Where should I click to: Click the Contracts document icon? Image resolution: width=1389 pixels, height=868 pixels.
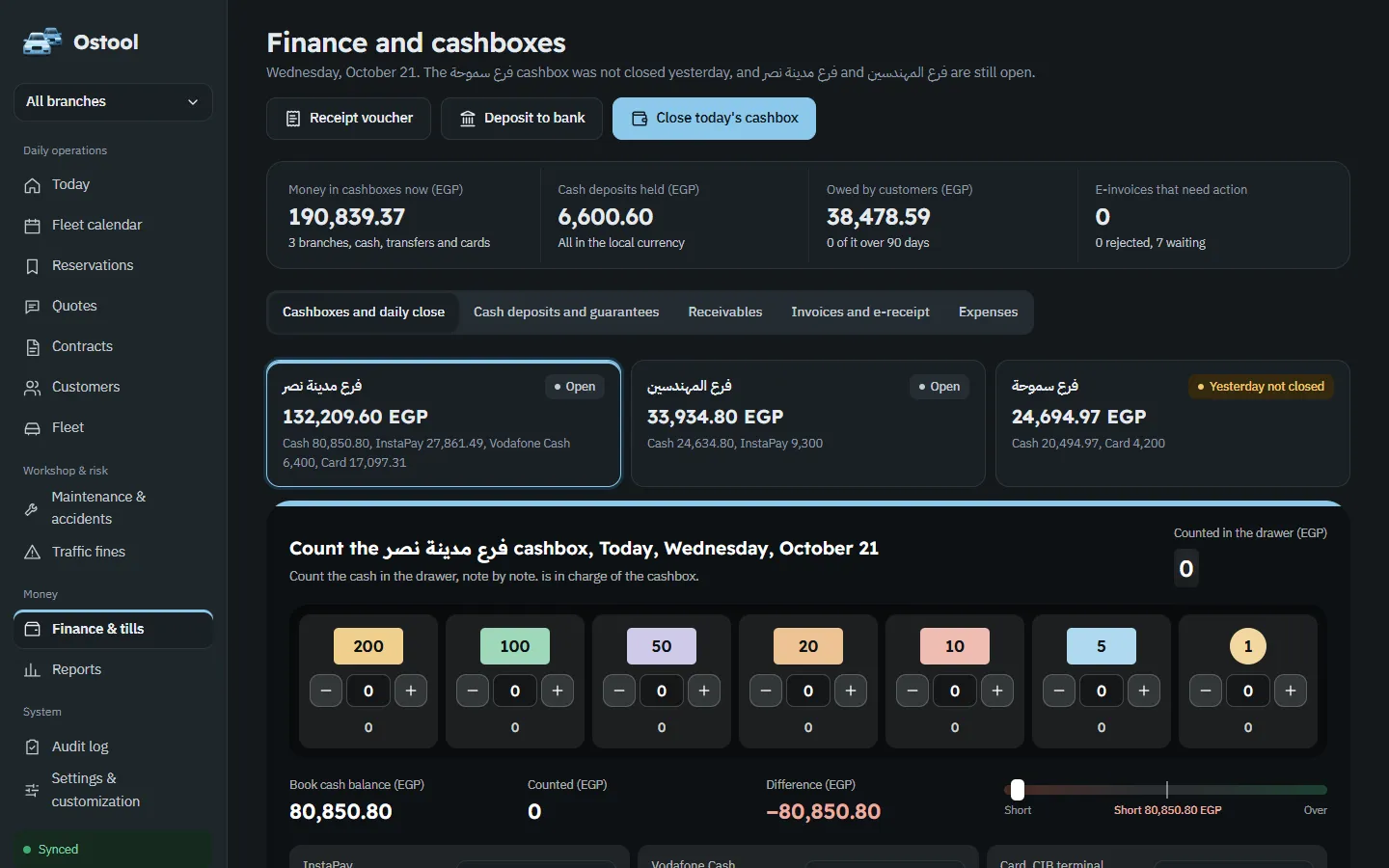coord(33,347)
